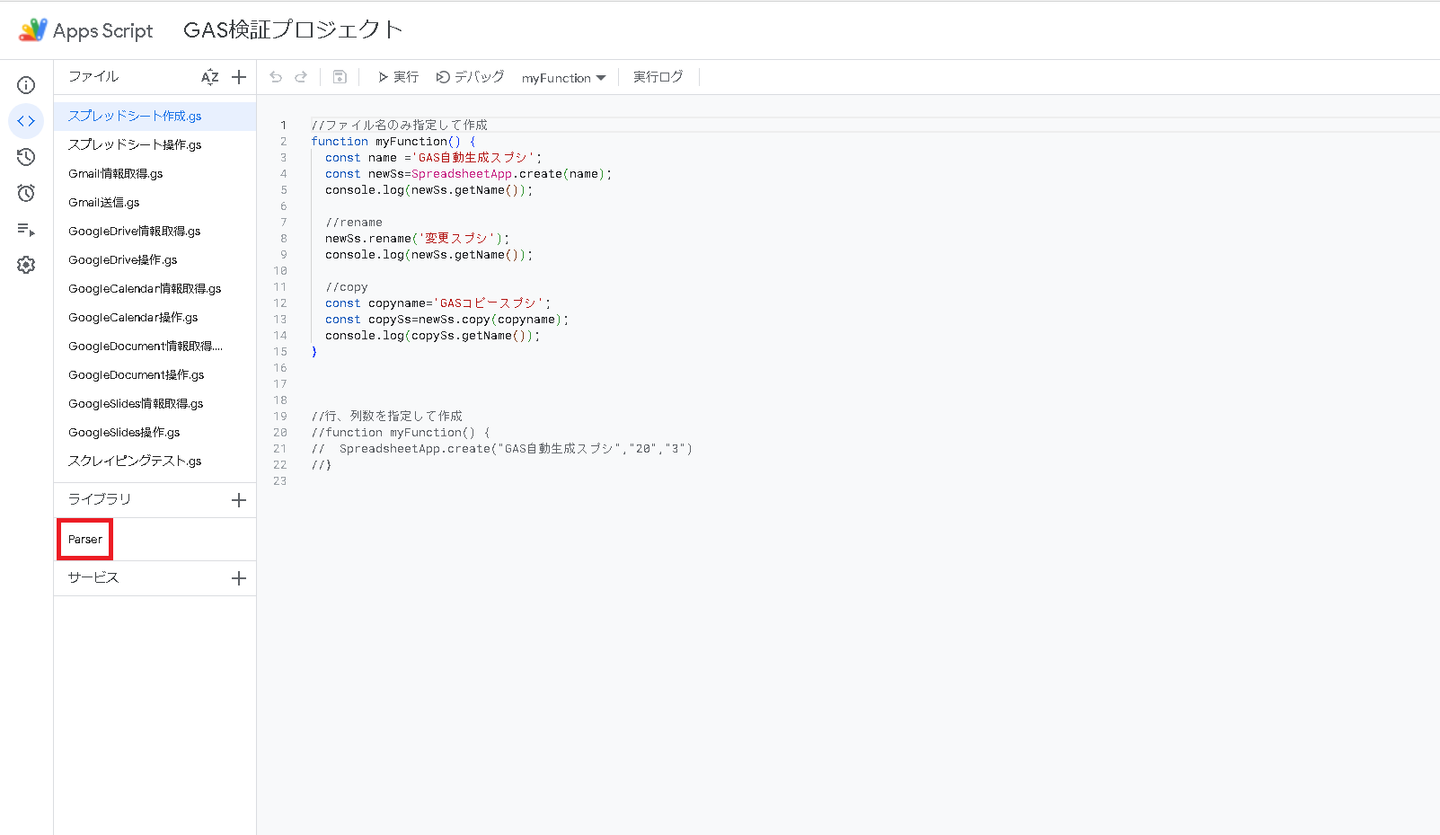The image size is (1440, 835).
Task: Open Project Settings gear icon
Action: (26, 265)
